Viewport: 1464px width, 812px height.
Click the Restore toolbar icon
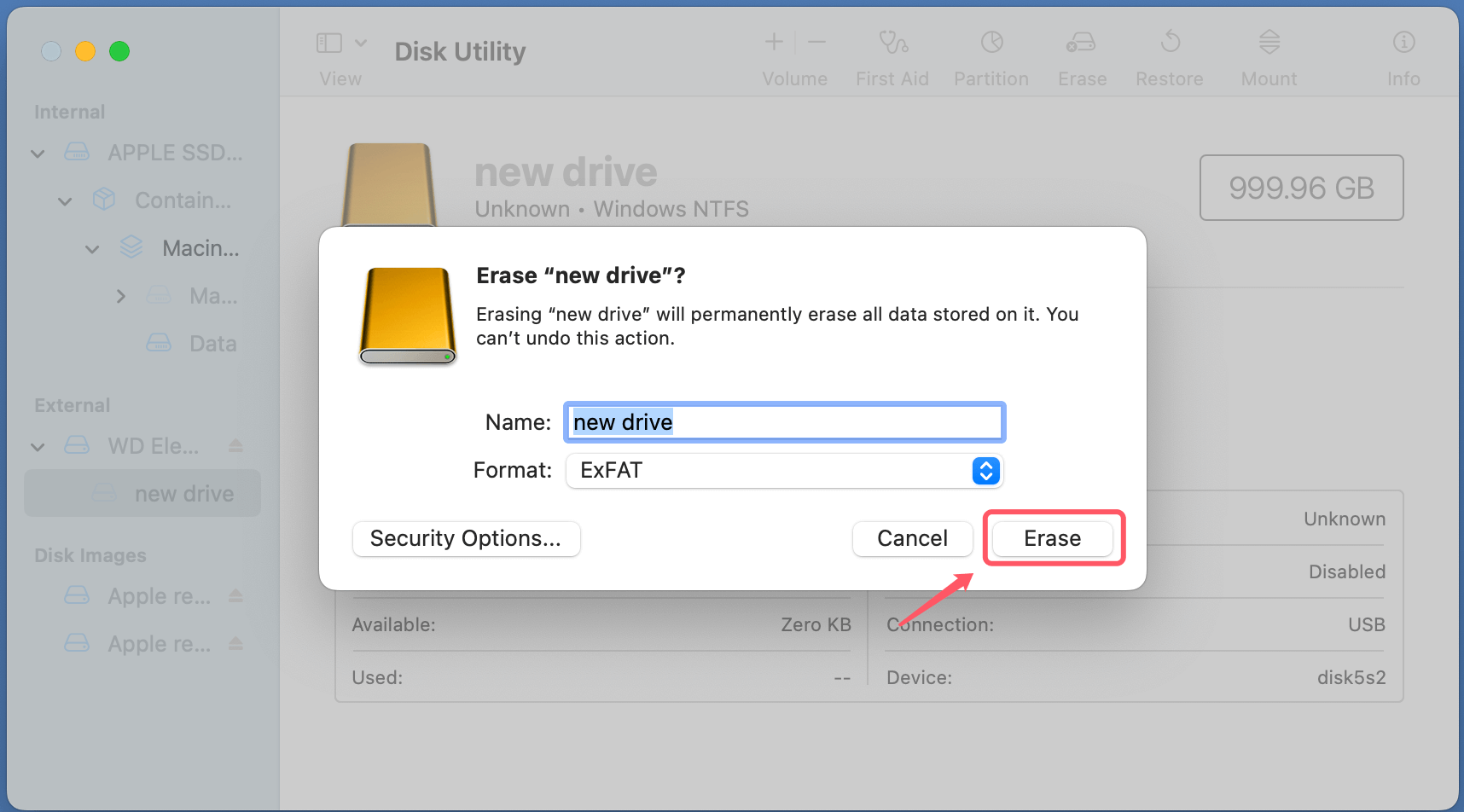[1170, 51]
